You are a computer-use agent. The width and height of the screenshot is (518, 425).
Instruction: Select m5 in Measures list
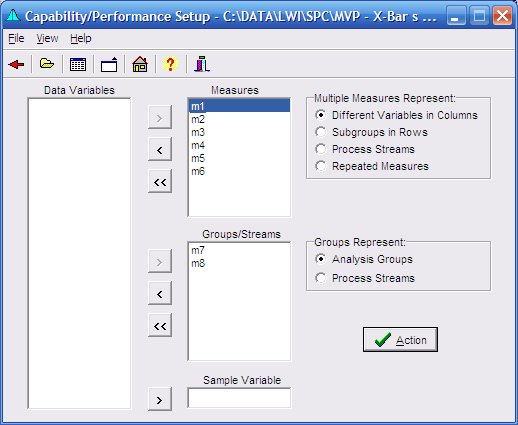point(239,158)
